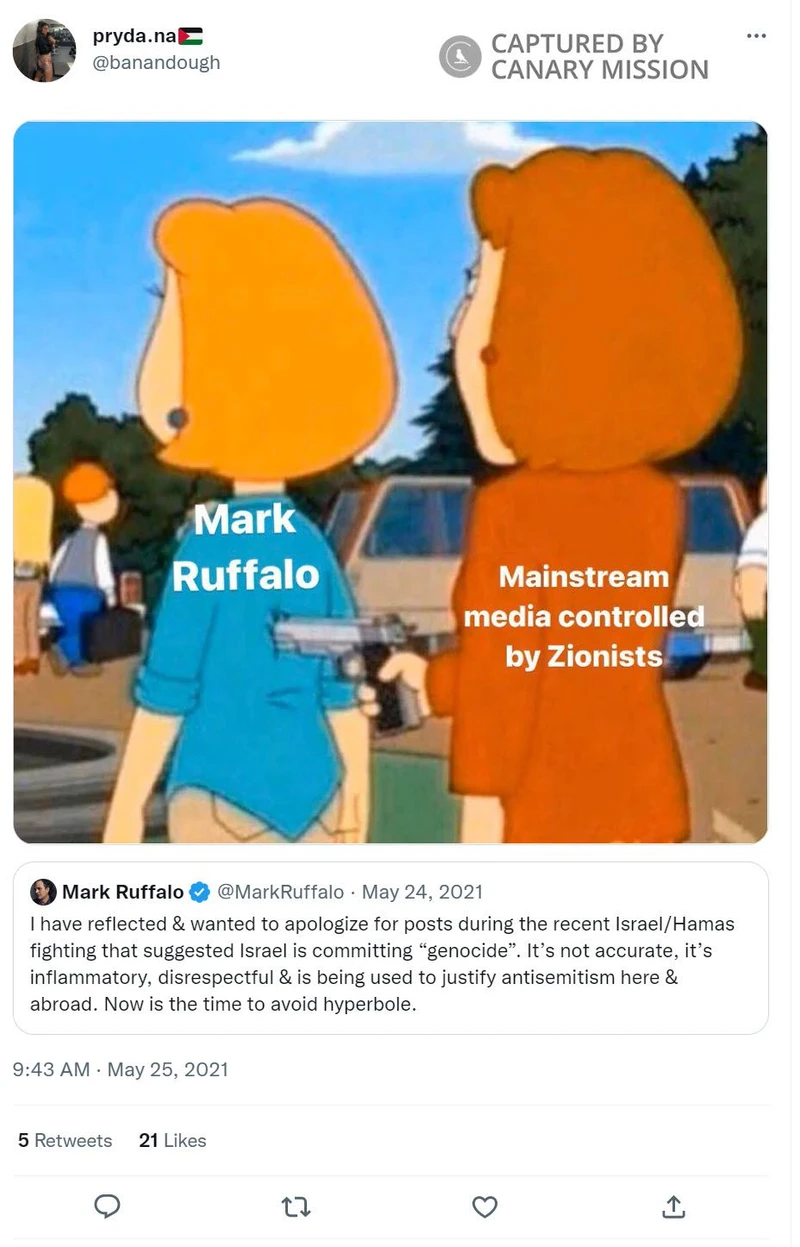This screenshot has height=1247, width=800.
Task: Open the @MarkRuffalo handle
Action: [x=280, y=891]
